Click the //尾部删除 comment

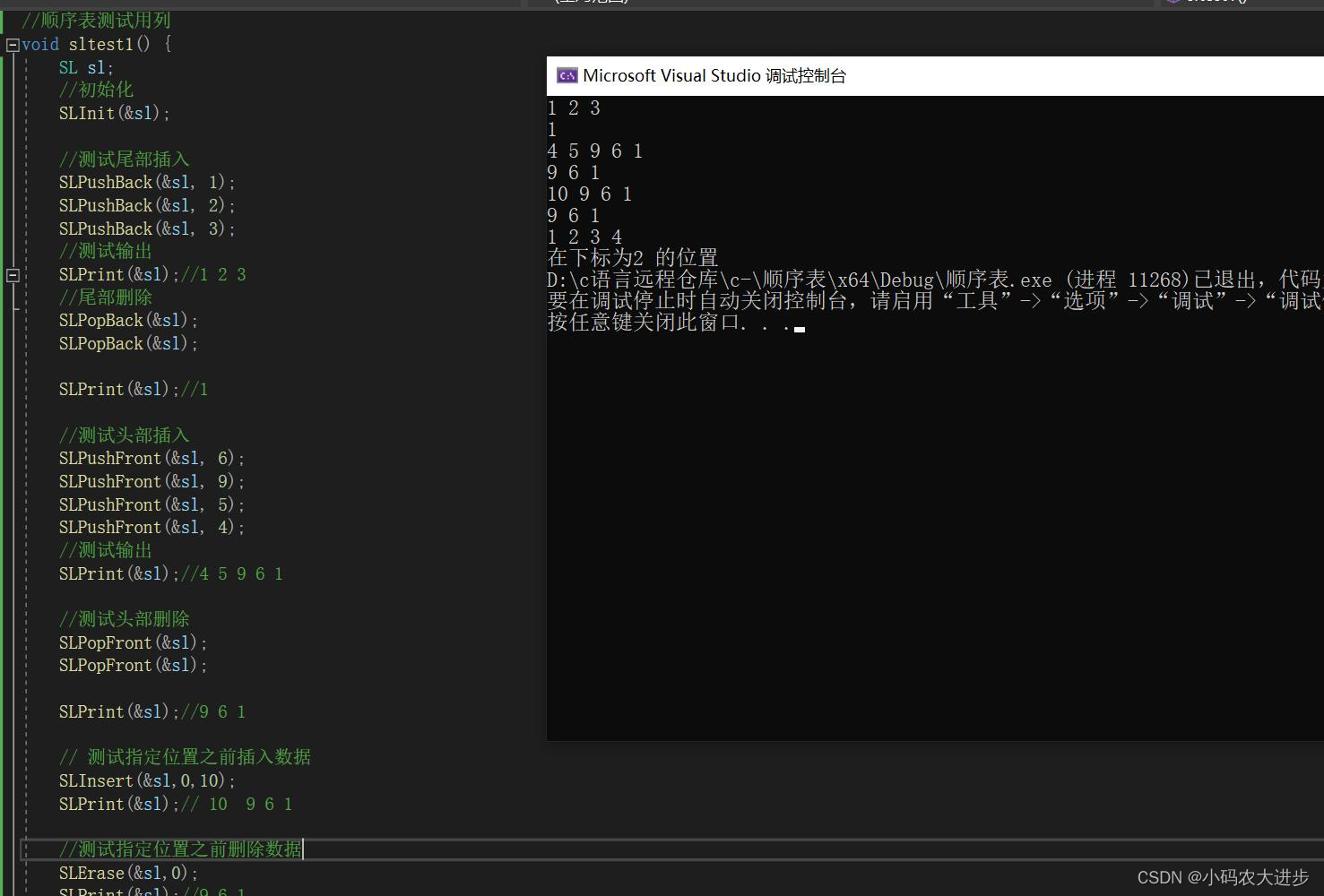click(x=106, y=297)
